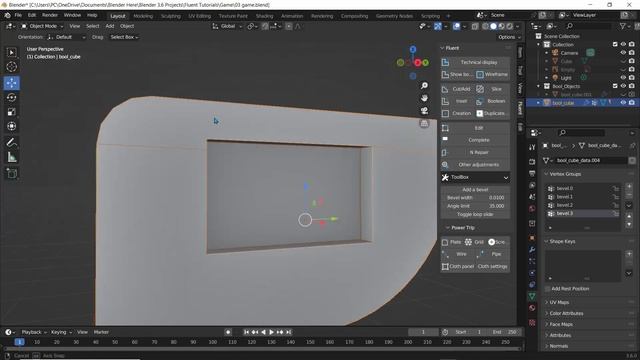The image size is (640, 360).
Task: Click the viewport pan hand icon
Action: click(424, 98)
